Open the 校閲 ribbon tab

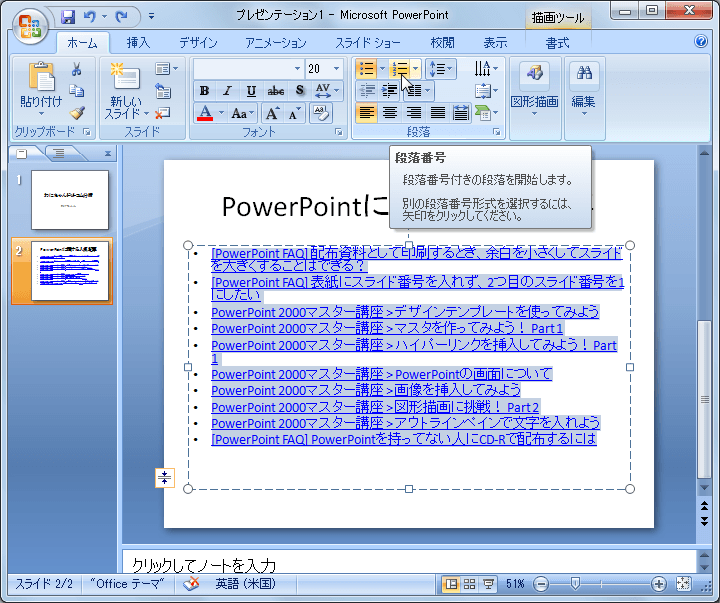442,43
